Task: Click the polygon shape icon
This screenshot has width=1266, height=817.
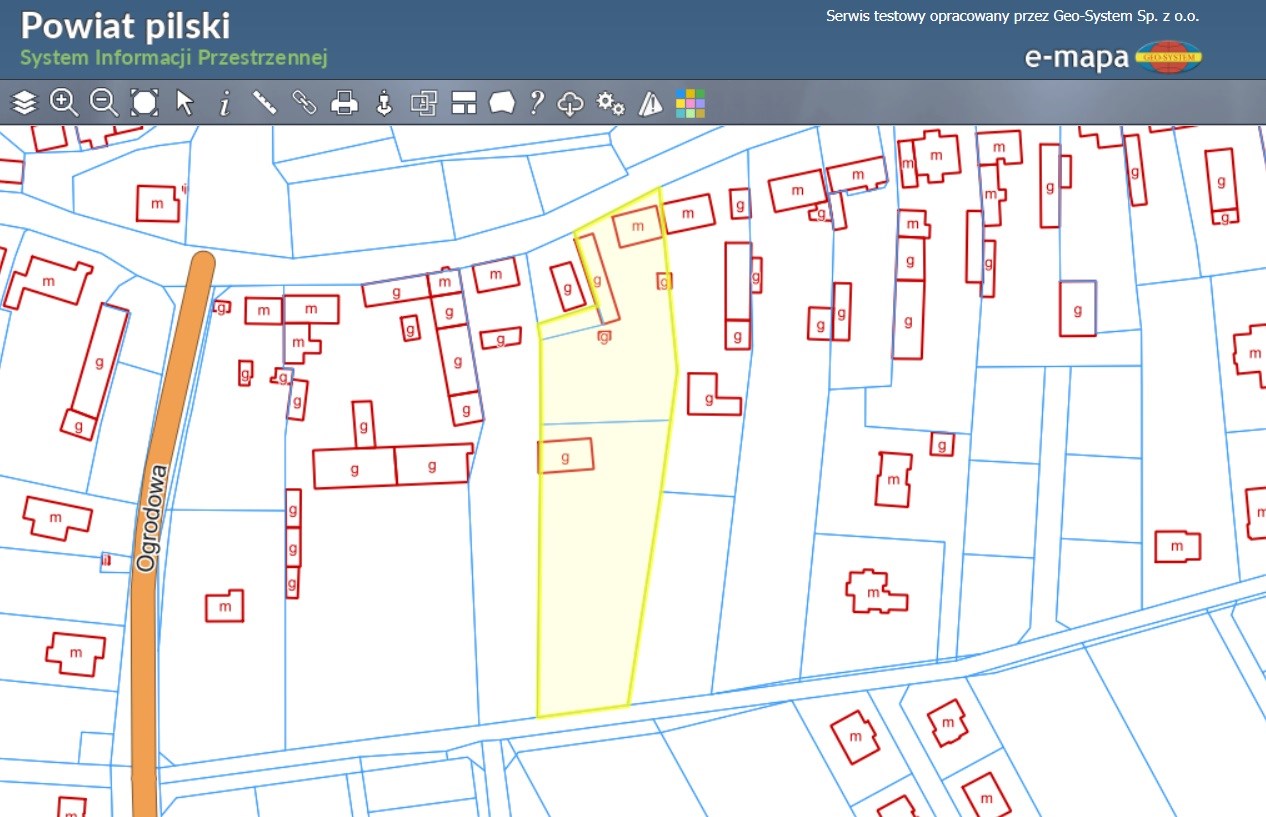Action: [x=501, y=102]
